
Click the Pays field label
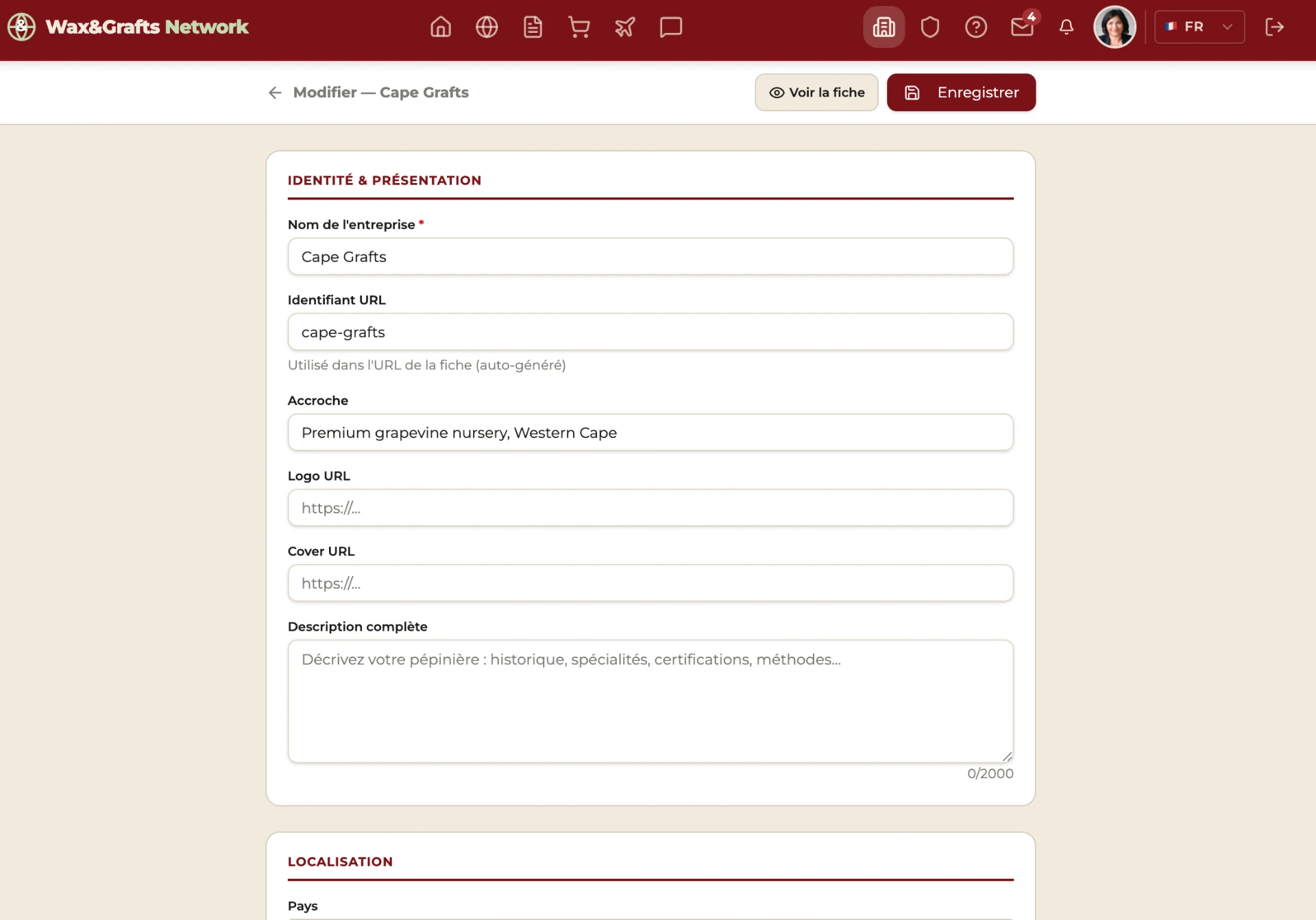303,906
